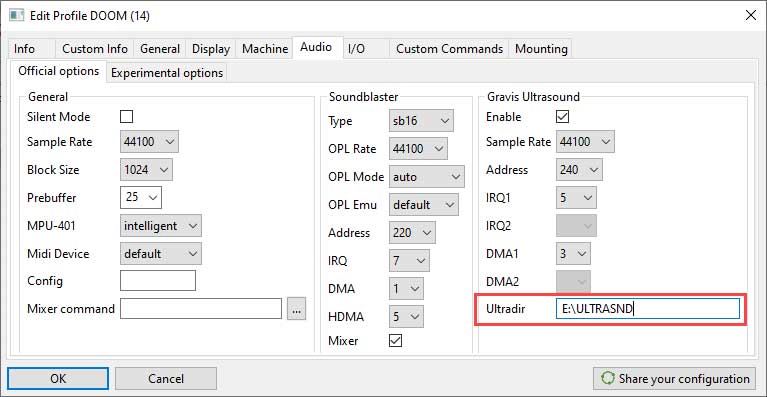Click Share your configuration button
The height and width of the screenshot is (397, 767).
674,378
